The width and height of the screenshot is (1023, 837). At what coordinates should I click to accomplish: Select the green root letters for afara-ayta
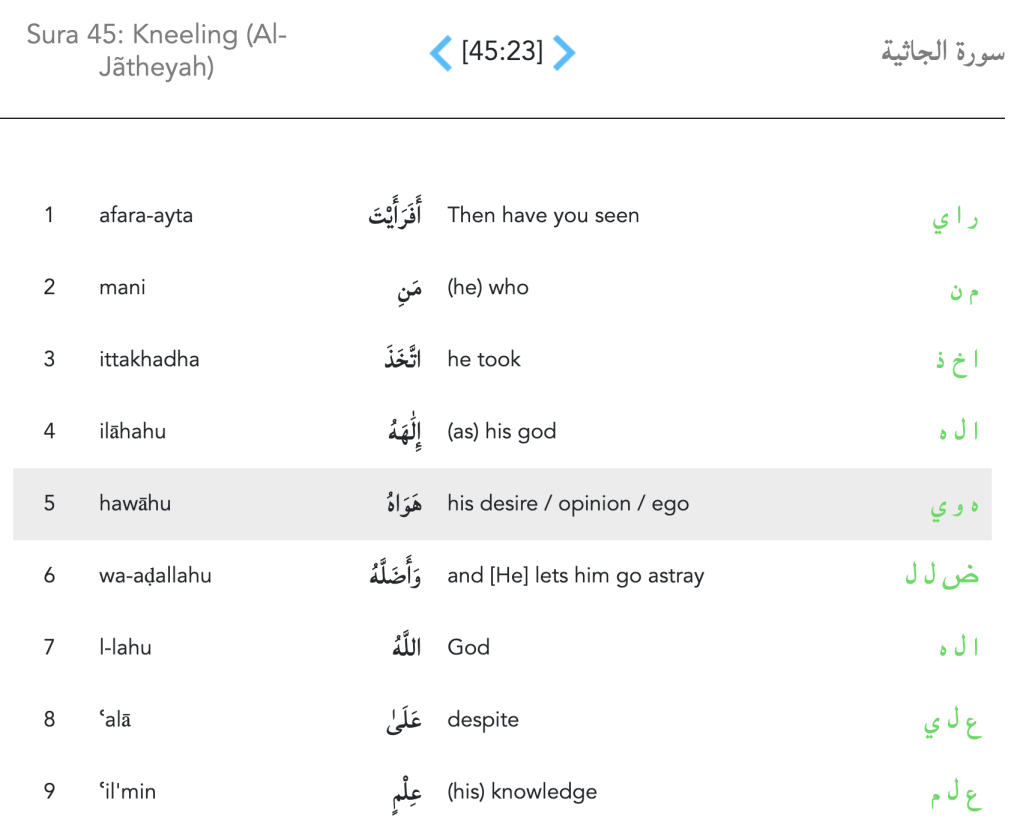click(x=954, y=218)
